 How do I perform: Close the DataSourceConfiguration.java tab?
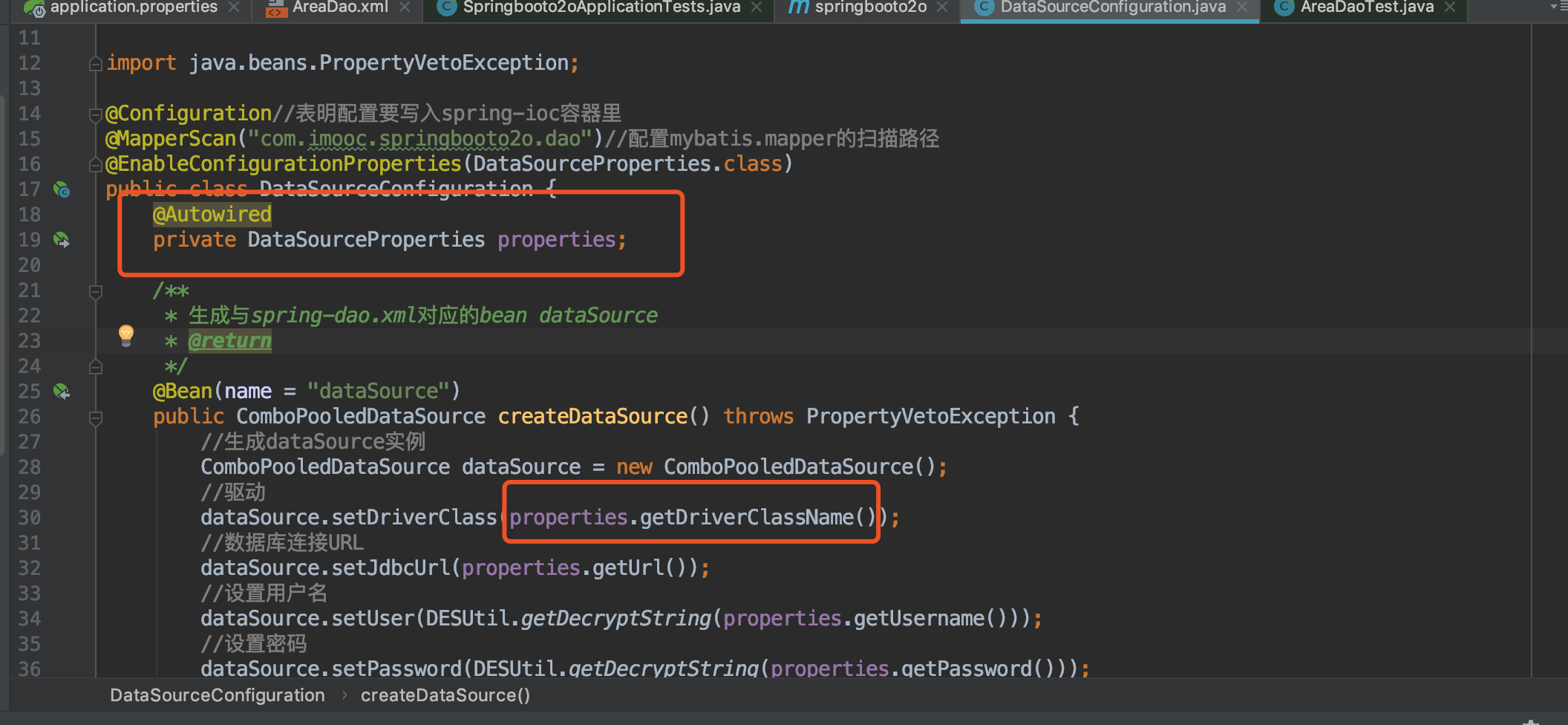(1242, 7)
